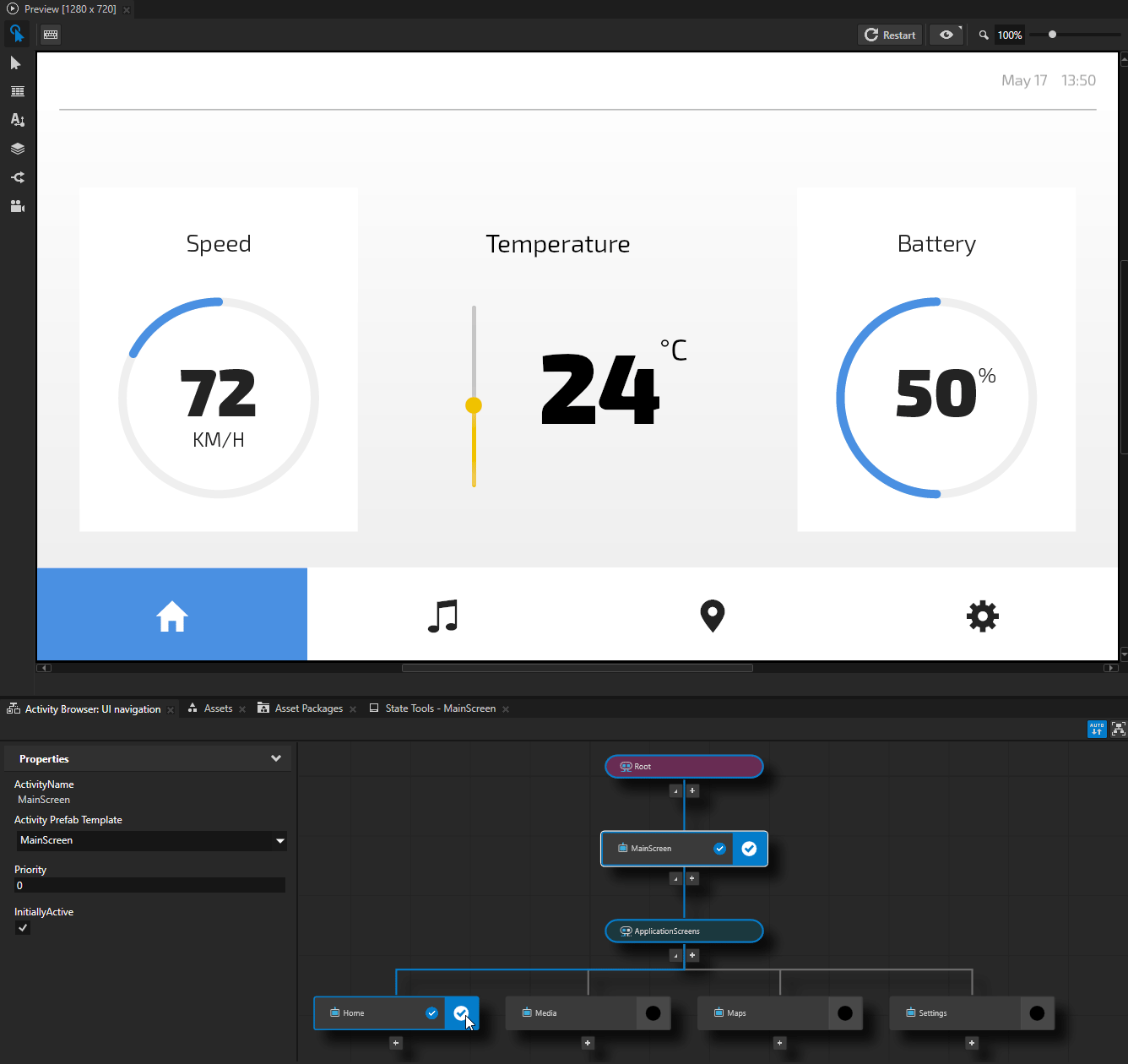Open the layers tool in the left toolbar
This screenshot has width=1128, height=1064.
(17, 149)
